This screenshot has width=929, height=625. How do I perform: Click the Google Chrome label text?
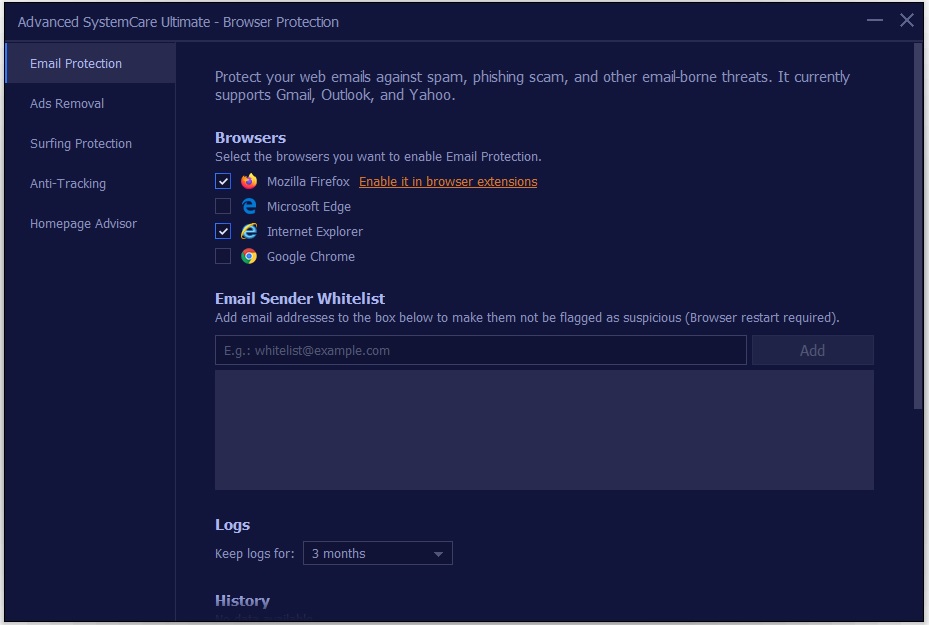pos(310,257)
